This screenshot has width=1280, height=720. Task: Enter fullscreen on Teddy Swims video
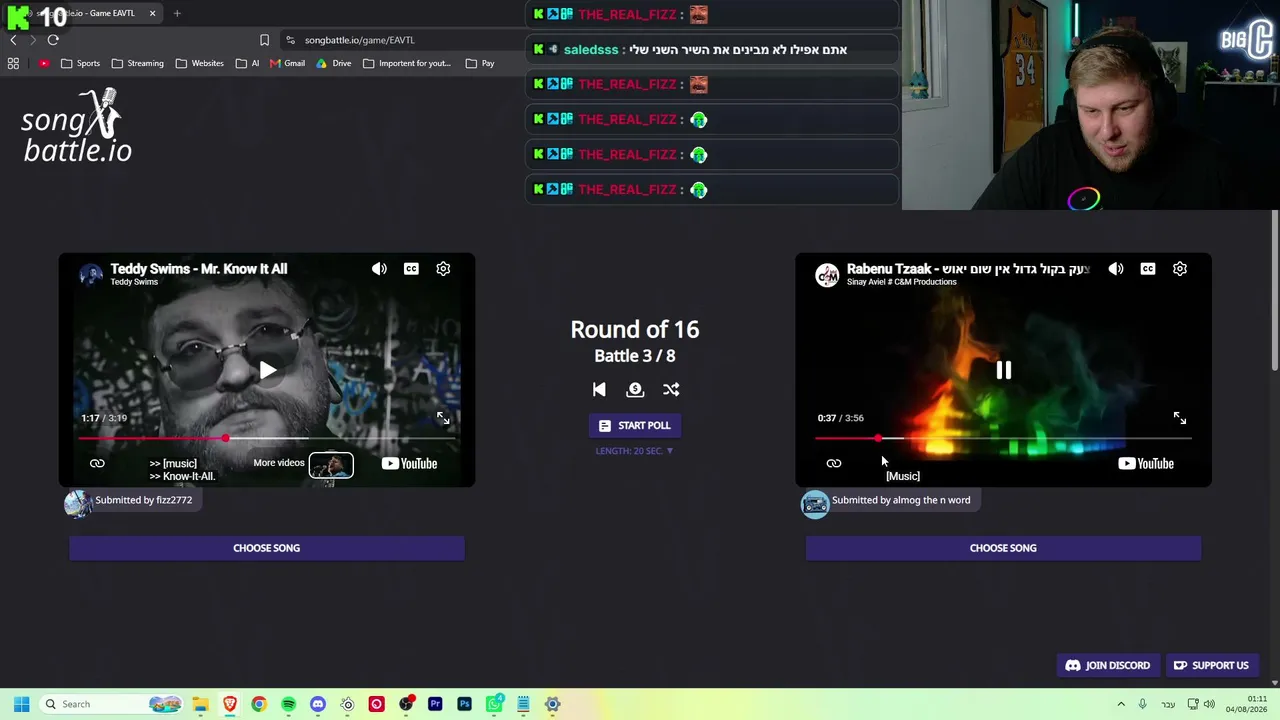click(443, 418)
